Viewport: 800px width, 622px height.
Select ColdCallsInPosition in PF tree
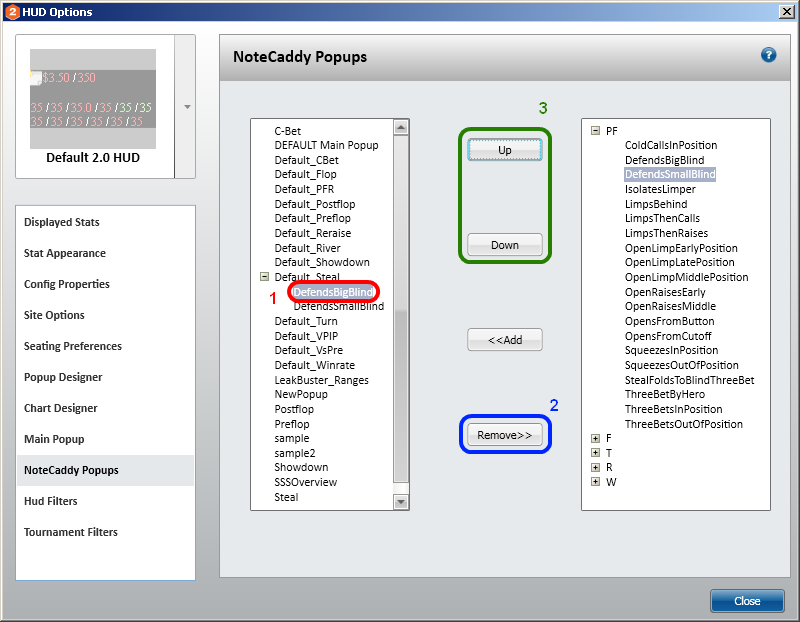(671, 145)
